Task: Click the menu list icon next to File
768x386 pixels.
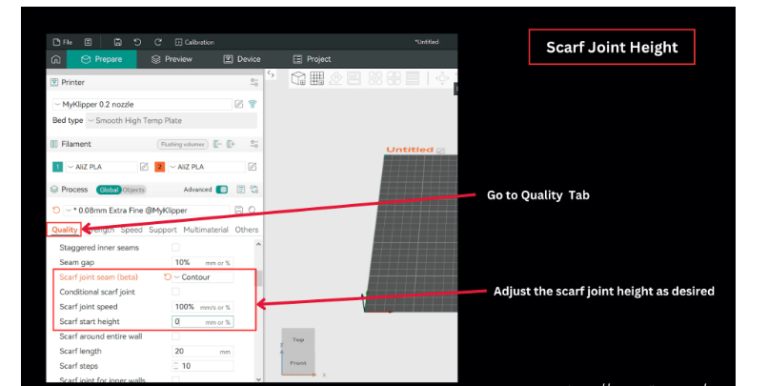Action: tap(88, 42)
